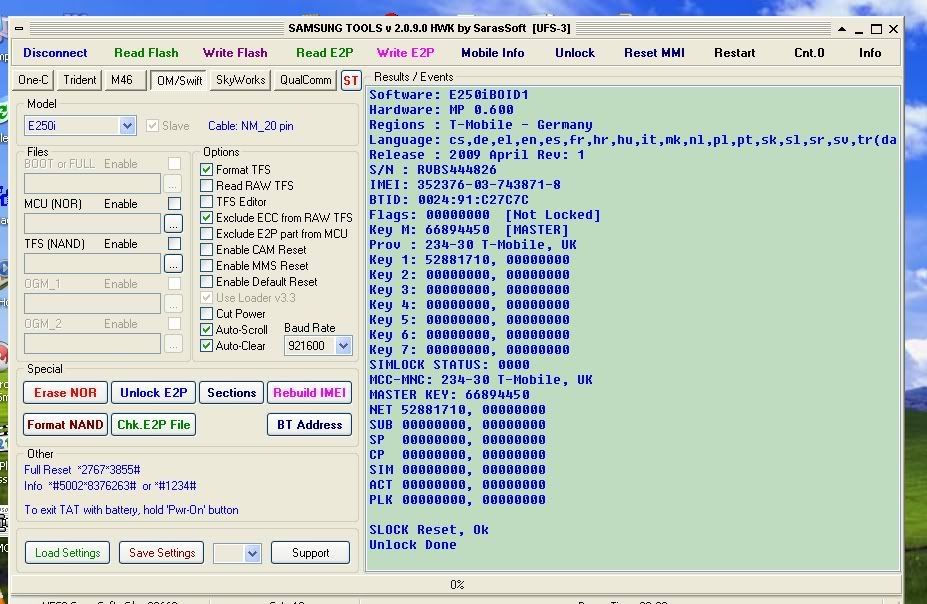Switch to the QualComm tab
This screenshot has width=927, height=604.
(305, 80)
